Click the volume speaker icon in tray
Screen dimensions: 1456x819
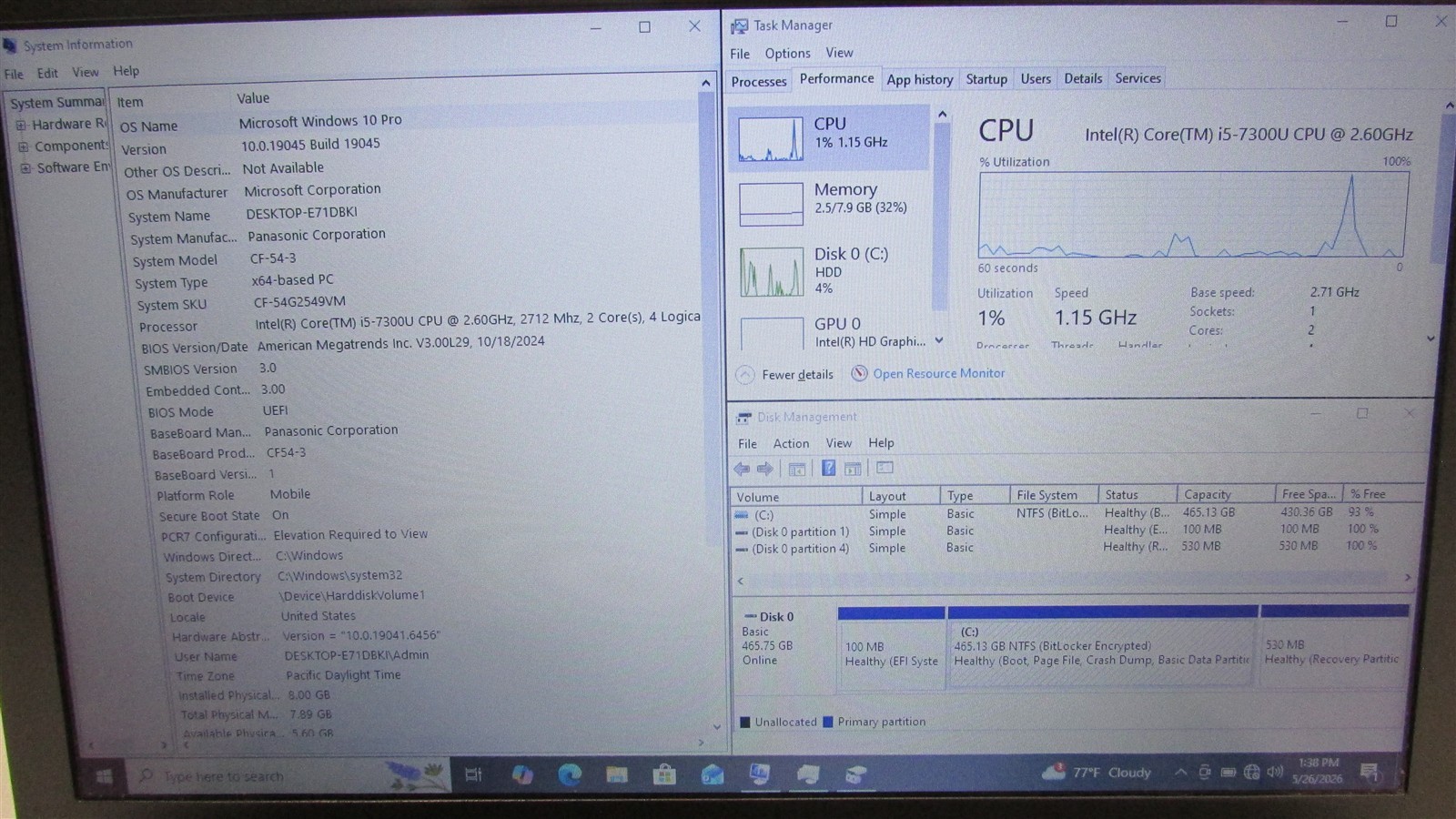click(x=1275, y=772)
